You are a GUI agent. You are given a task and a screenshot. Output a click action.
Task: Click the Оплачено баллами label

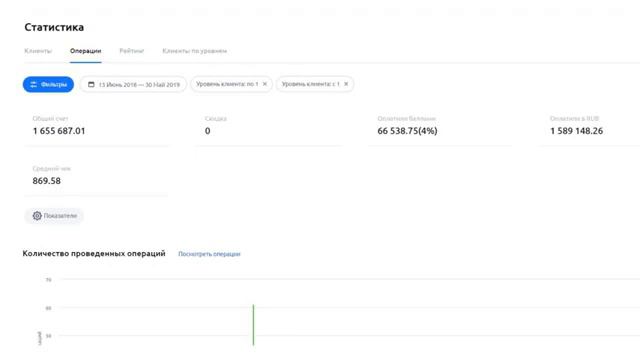pyautogui.click(x=407, y=119)
